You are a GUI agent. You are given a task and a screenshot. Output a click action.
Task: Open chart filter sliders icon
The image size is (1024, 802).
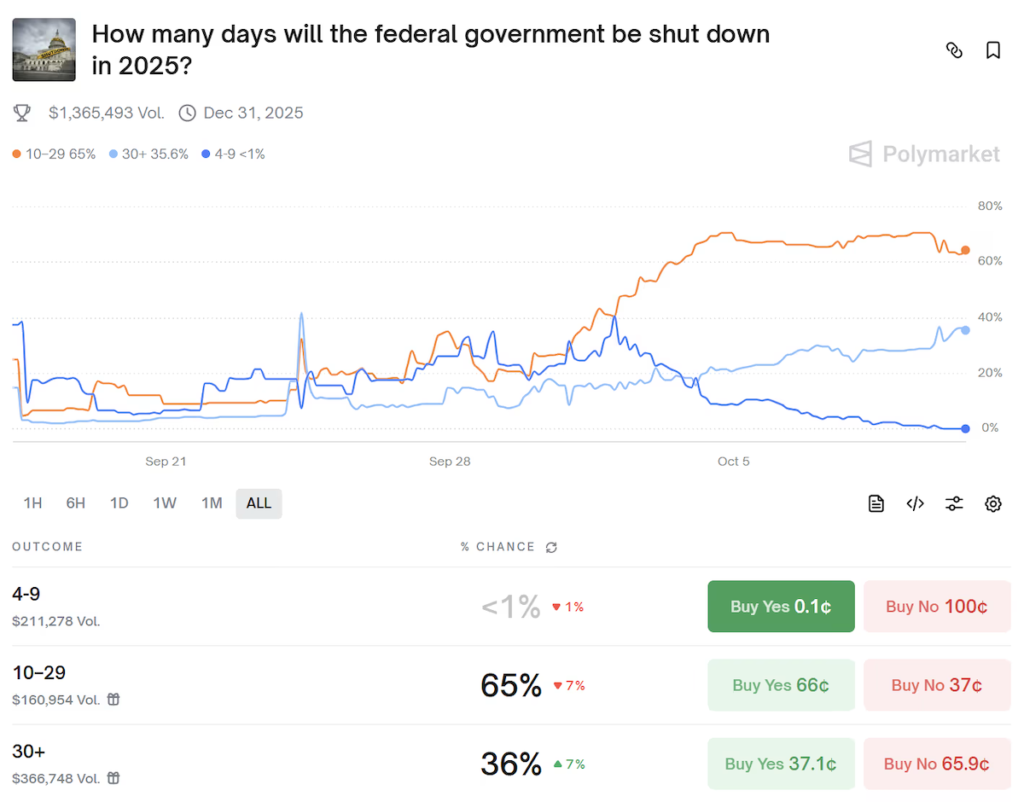[954, 503]
